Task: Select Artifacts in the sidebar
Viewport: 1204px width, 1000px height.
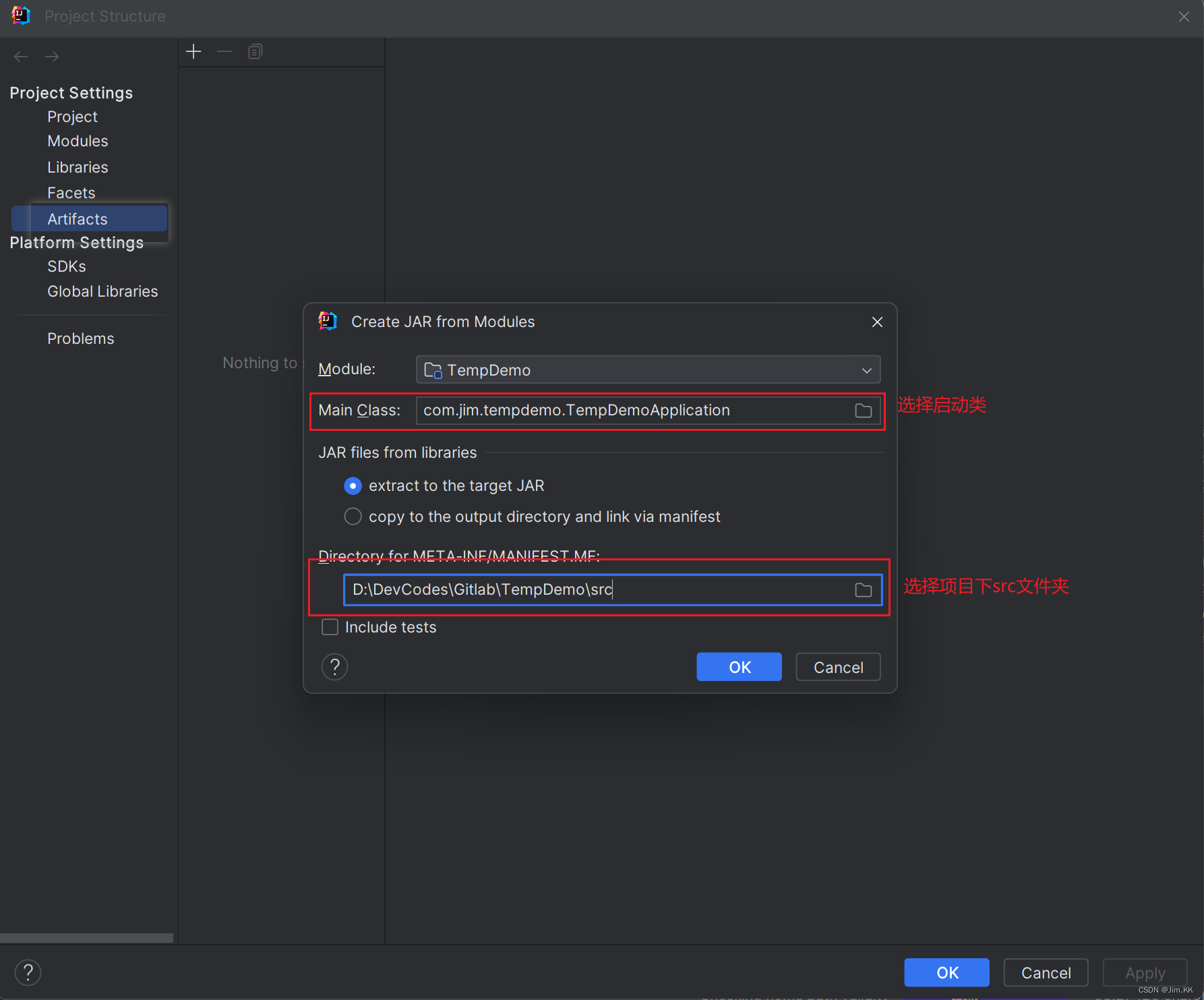Action: 89,219
